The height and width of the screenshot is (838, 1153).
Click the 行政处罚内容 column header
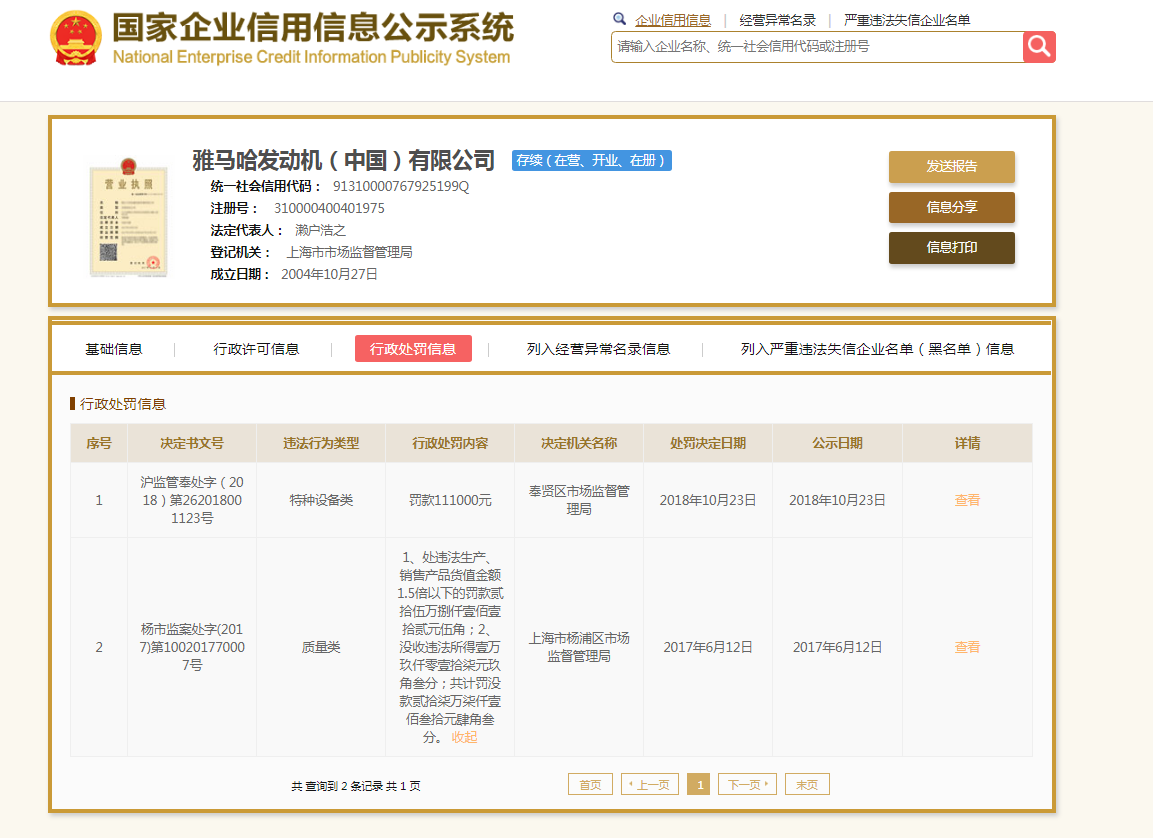pyautogui.click(x=450, y=443)
